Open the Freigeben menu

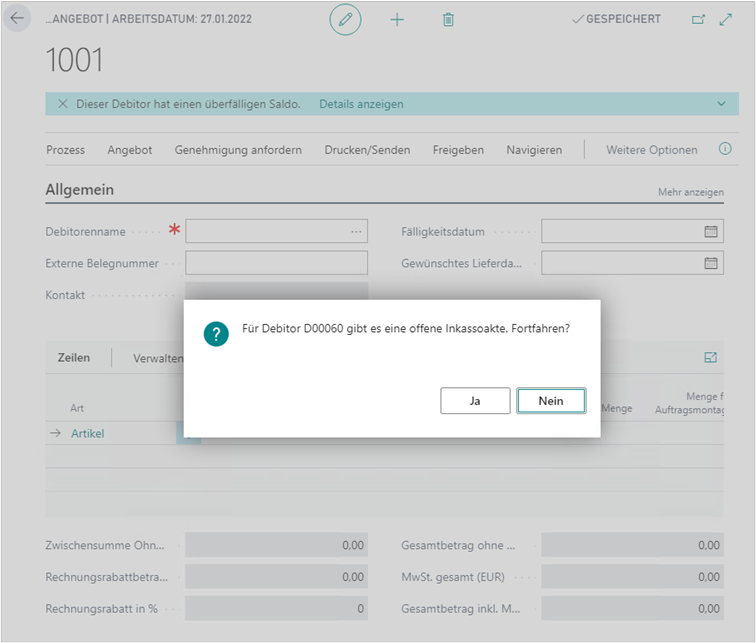pos(458,150)
